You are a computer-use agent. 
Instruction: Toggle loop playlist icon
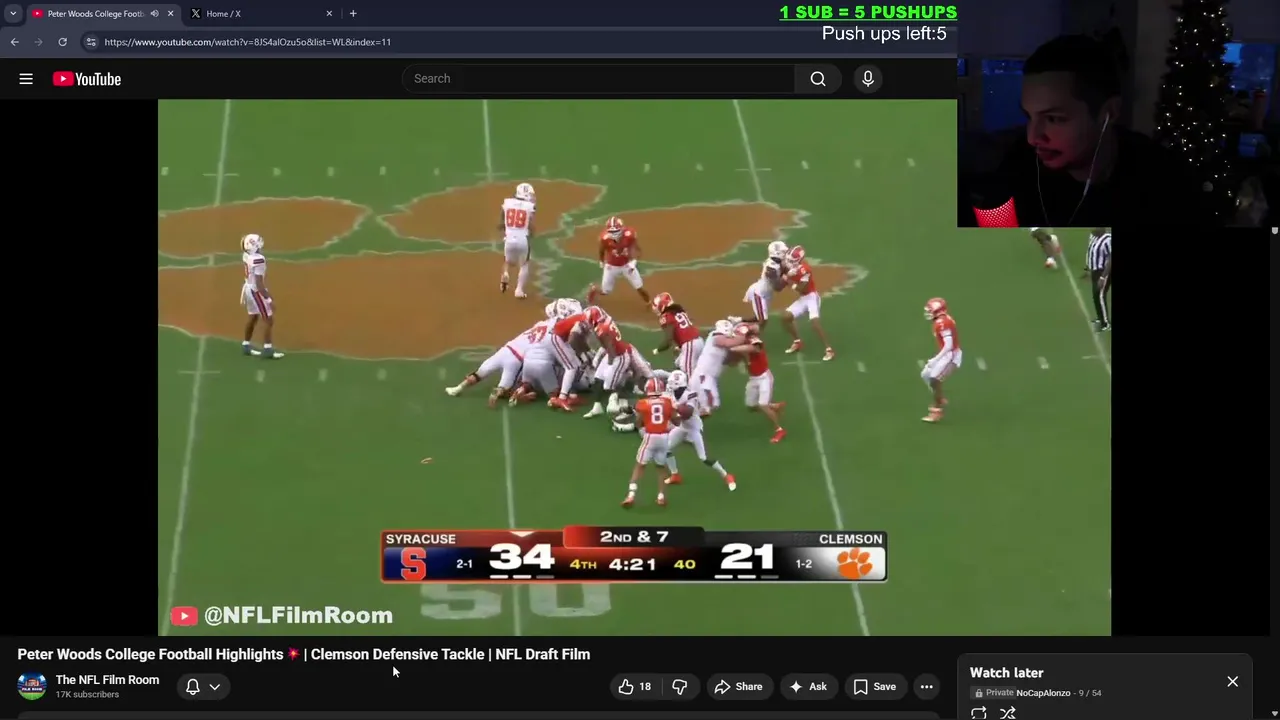tap(979, 713)
